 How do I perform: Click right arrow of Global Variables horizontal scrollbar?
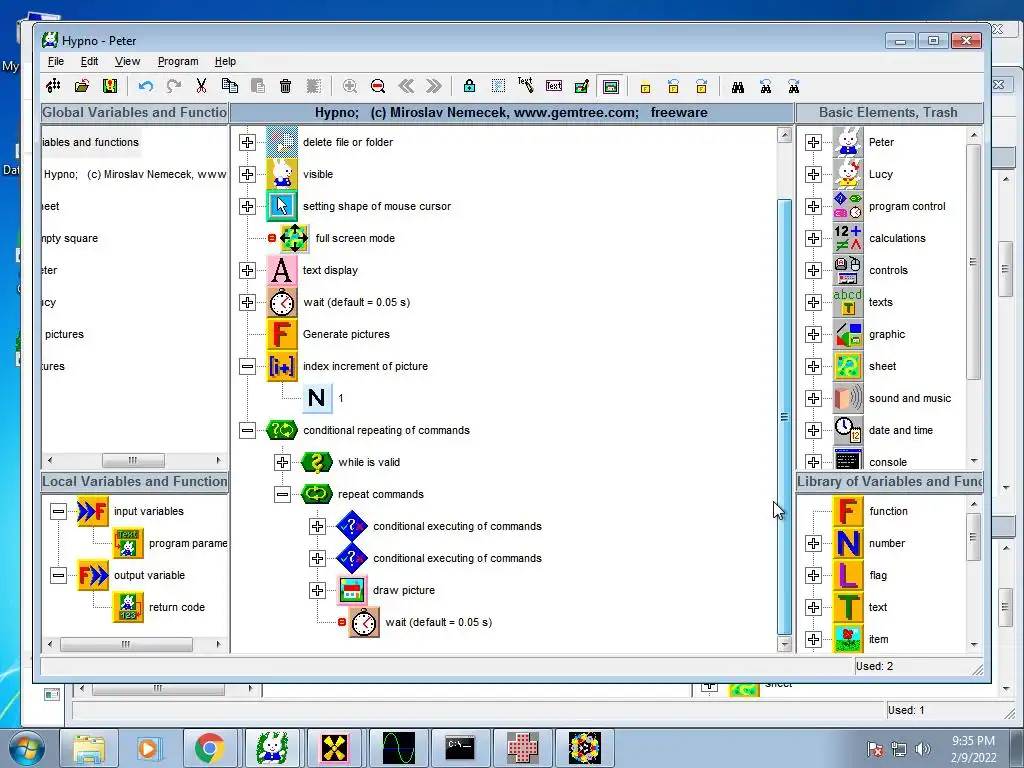(219, 460)
